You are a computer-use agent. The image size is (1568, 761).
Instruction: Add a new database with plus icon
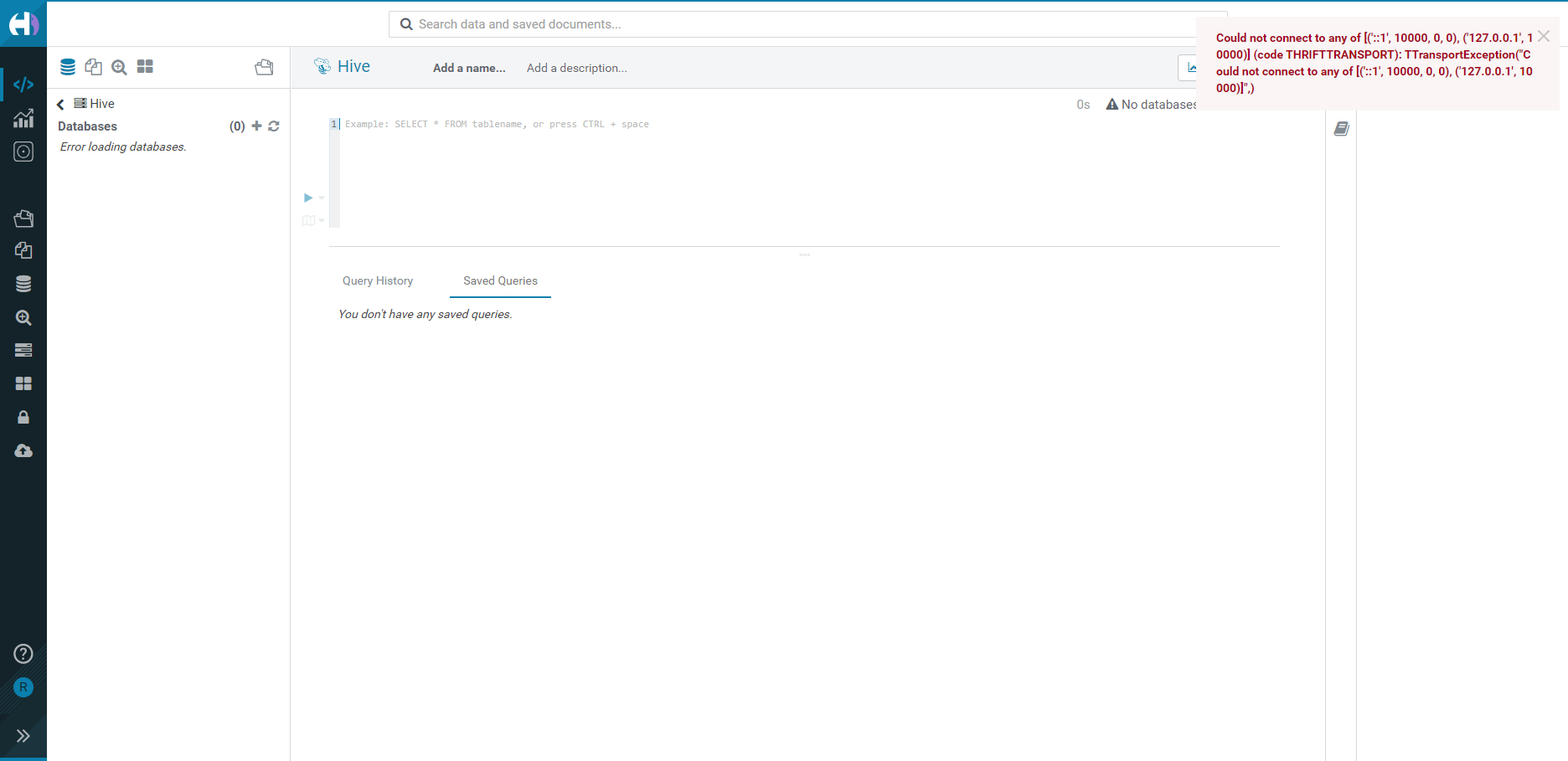pos(257,126)
